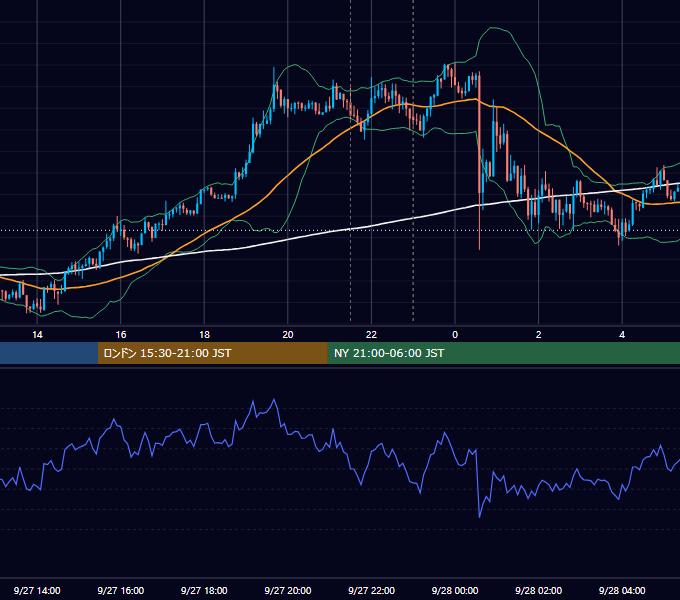Click the 4 hour label on price chart axis

tap(622, 335)
